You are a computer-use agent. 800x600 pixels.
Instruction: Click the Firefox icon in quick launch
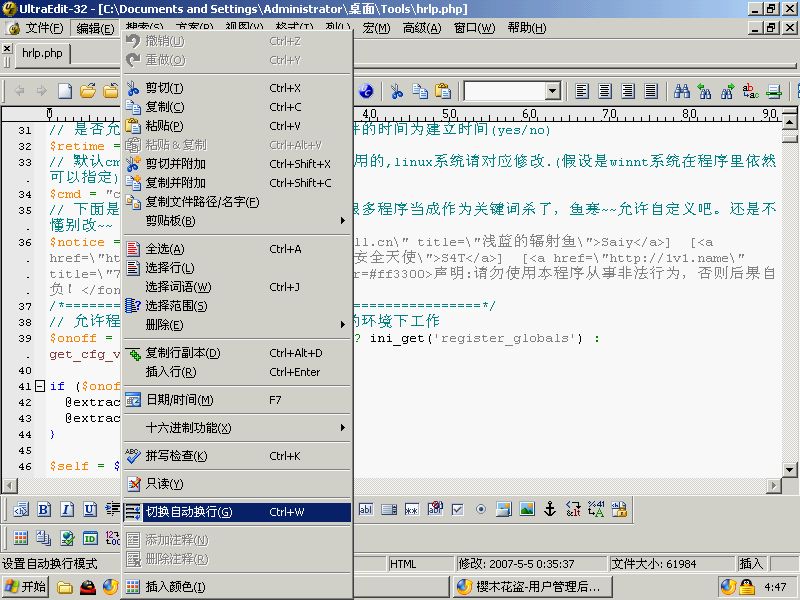tap(110, 587)
